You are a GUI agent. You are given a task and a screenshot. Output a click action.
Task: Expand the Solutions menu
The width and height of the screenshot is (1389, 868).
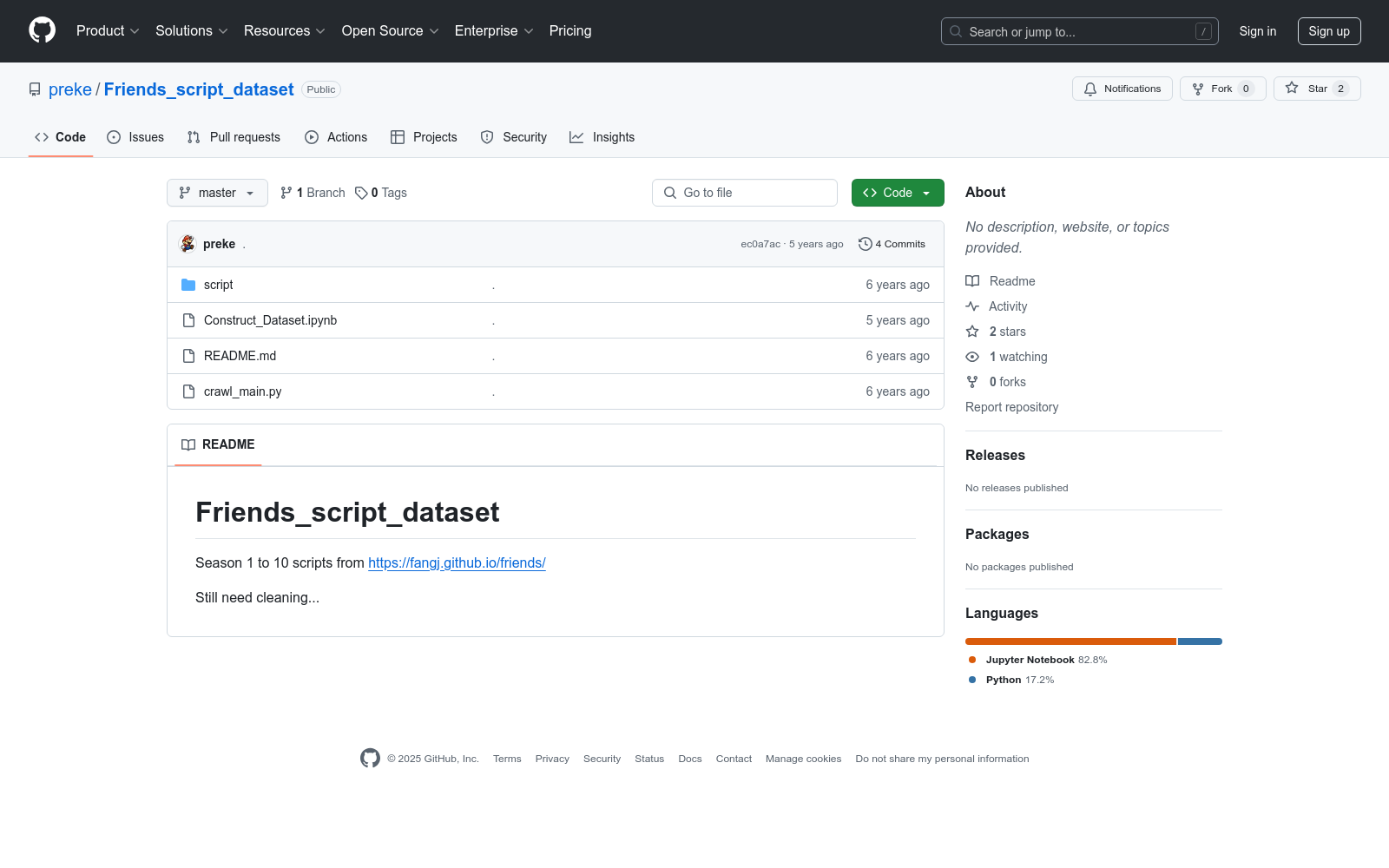pos(192,31)
